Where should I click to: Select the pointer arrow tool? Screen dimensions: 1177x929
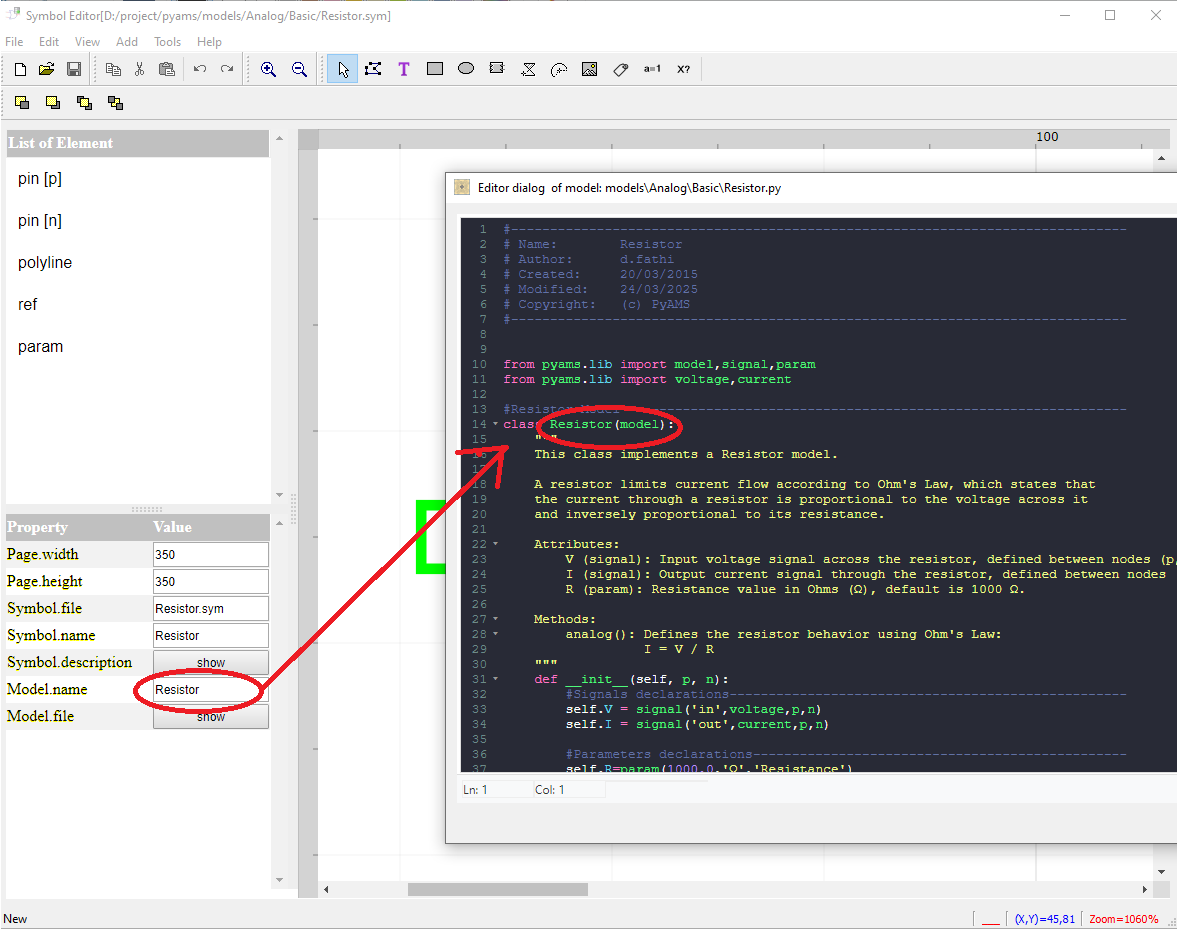342,70
